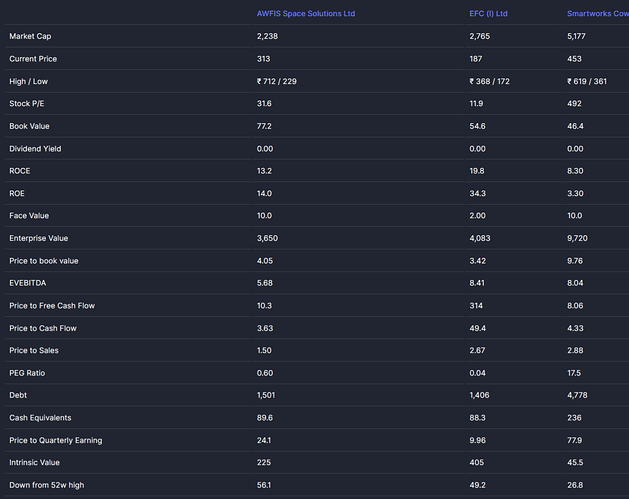
Task: Click Smartworks ROE value 3.30
Action: point(575,193)
